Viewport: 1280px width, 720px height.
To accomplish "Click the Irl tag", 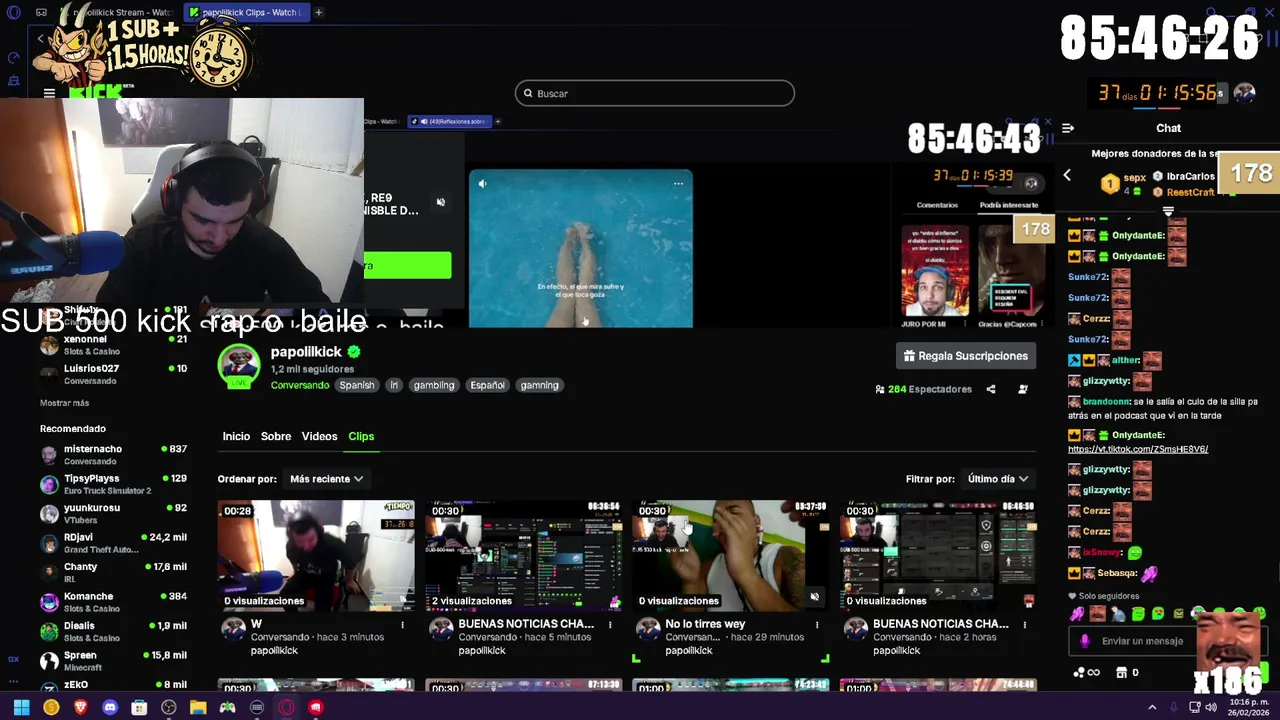I will [394, 385].
